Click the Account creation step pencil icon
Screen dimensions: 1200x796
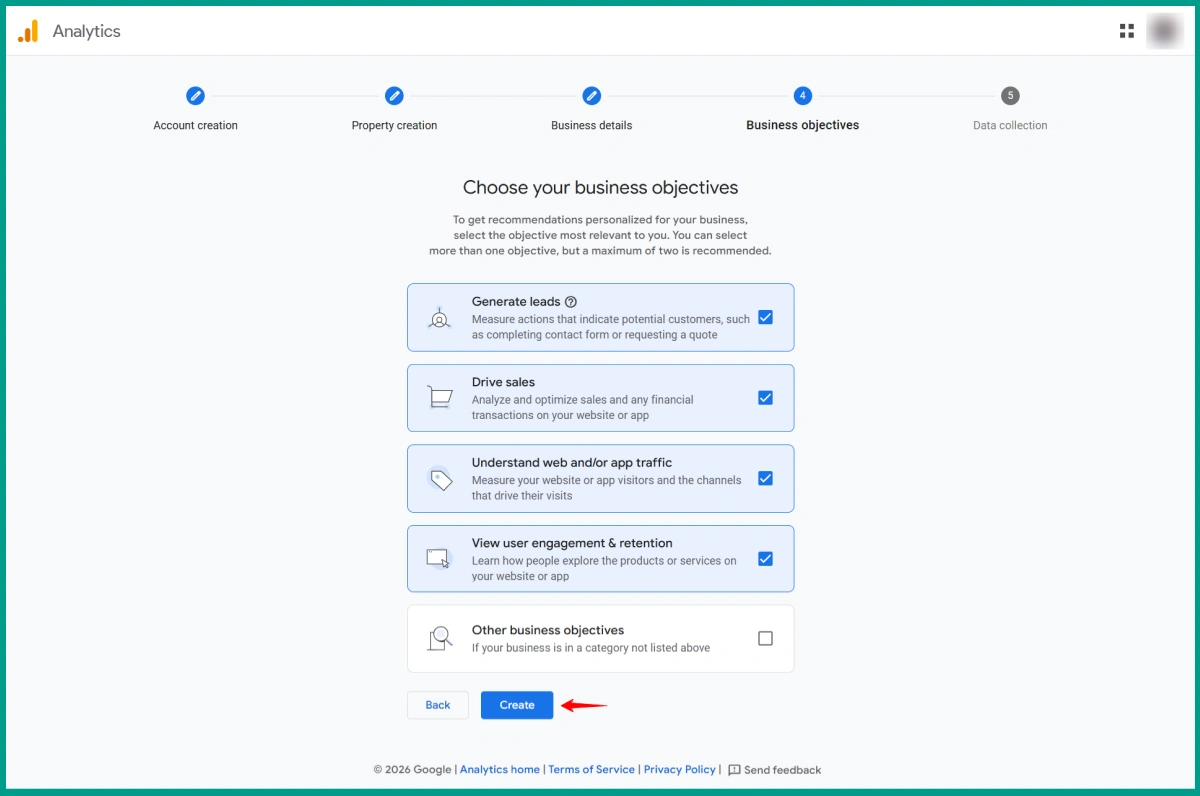195,96
